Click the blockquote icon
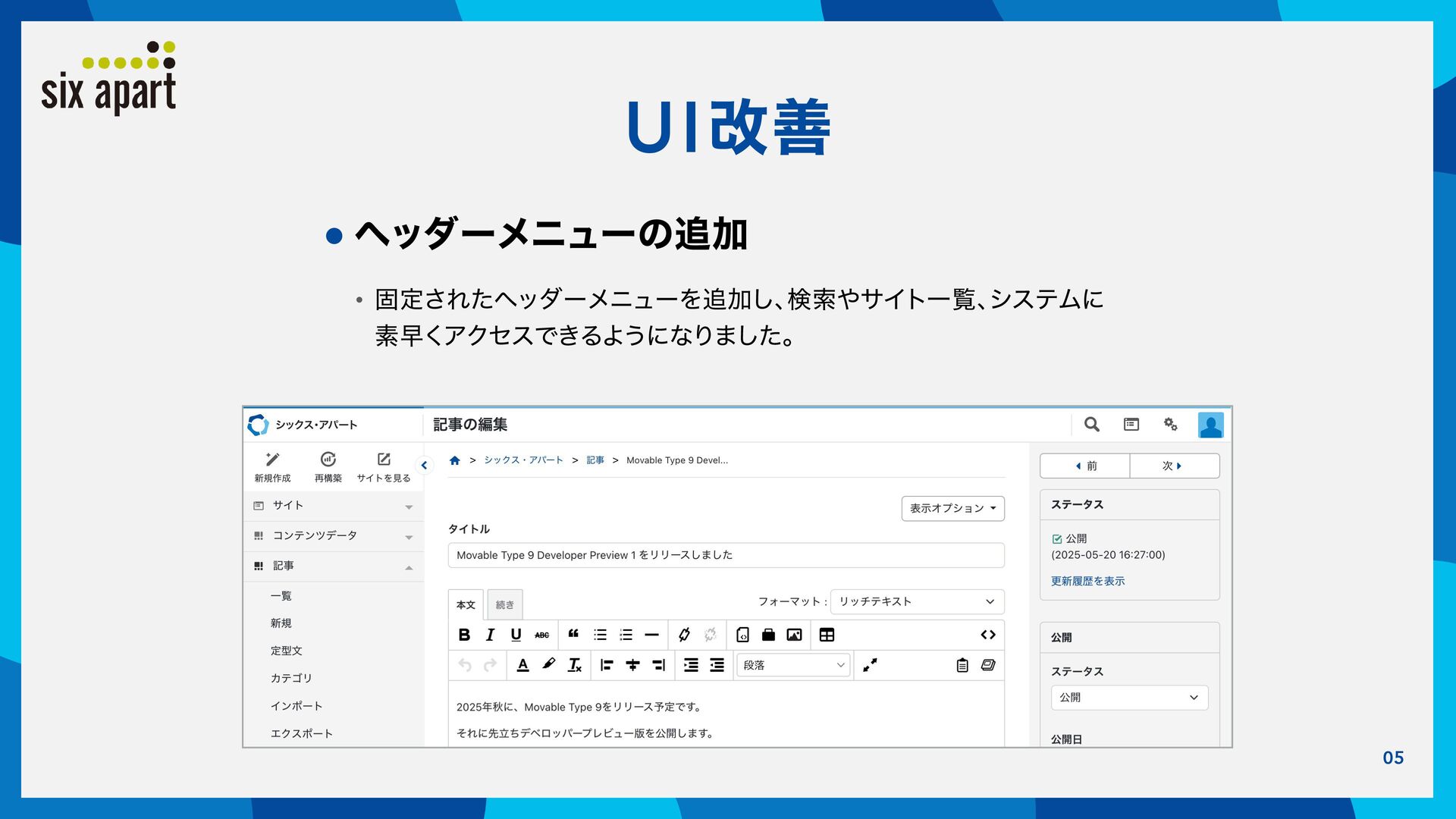The image size is (1456, 819). (x=573, y=635)
